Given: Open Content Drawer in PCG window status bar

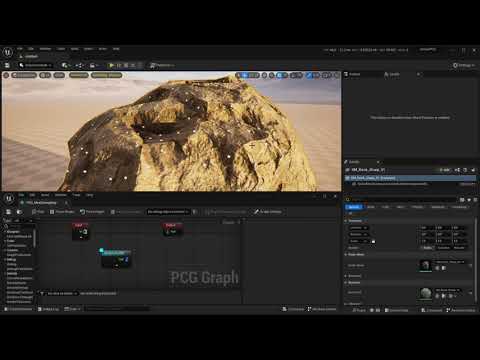Looking at the screenshot, I should pos(19,309).
